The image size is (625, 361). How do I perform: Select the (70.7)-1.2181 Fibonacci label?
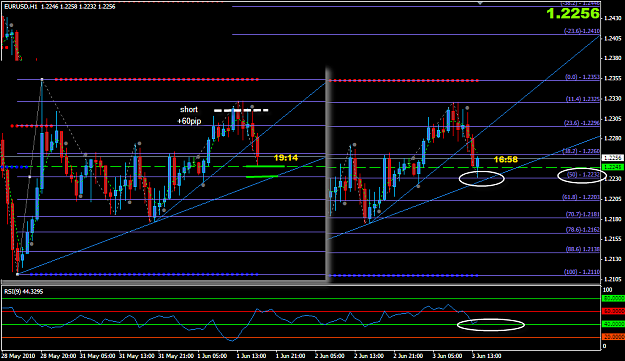click(x=582, y=214)
